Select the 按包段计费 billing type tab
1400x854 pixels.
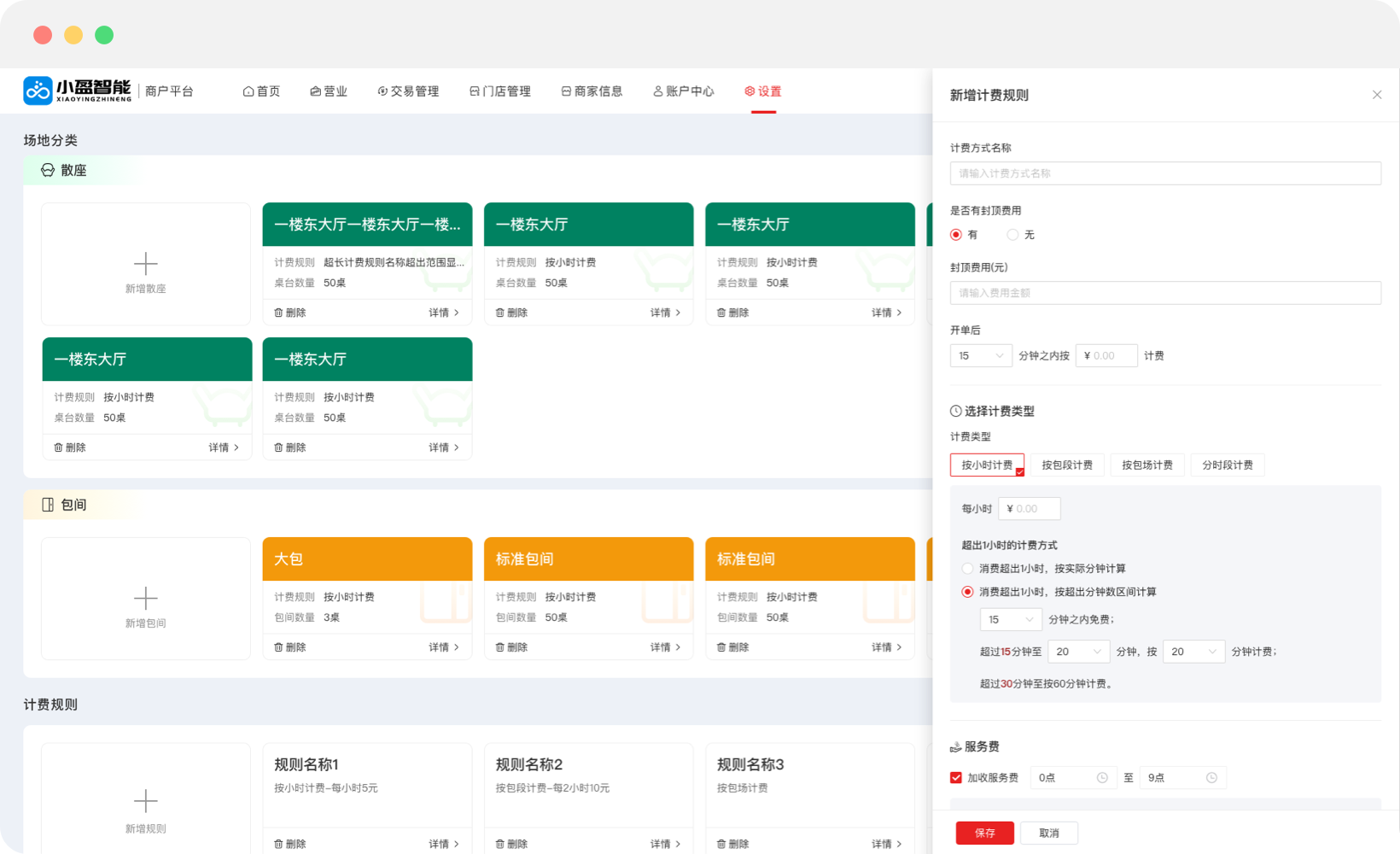point(1067,465)
